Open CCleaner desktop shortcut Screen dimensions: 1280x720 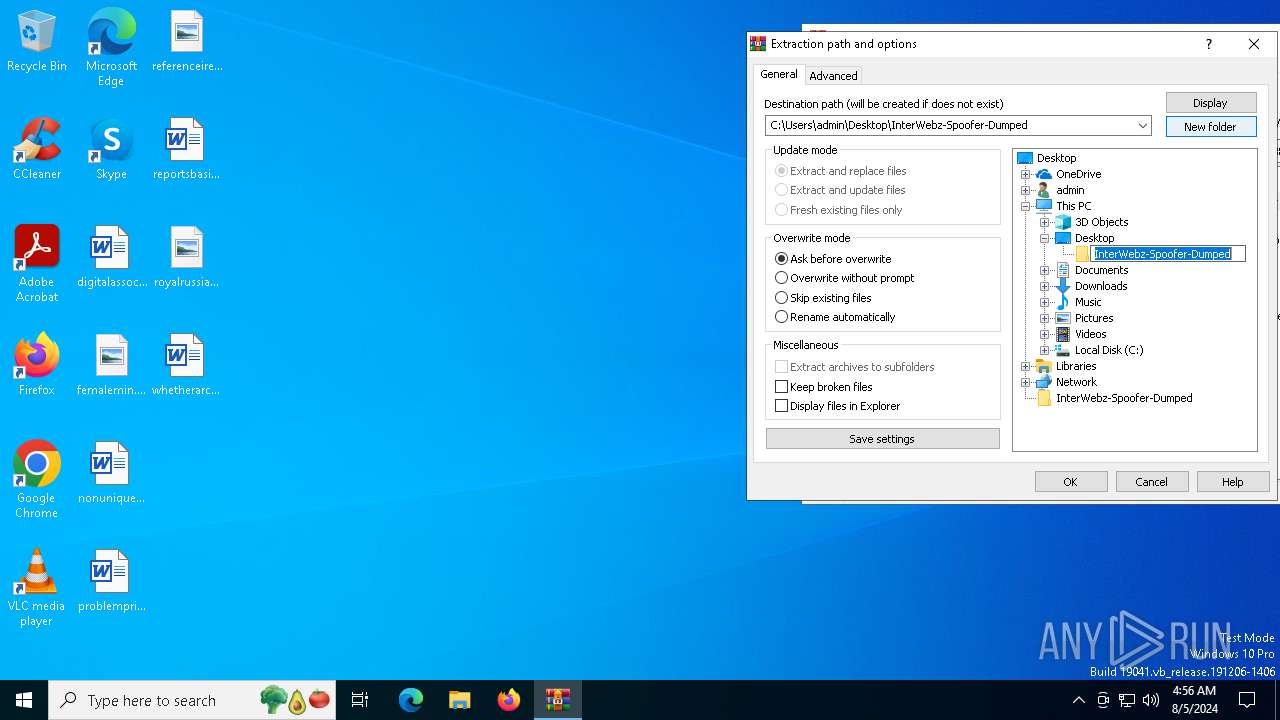(x=37, y=149)
